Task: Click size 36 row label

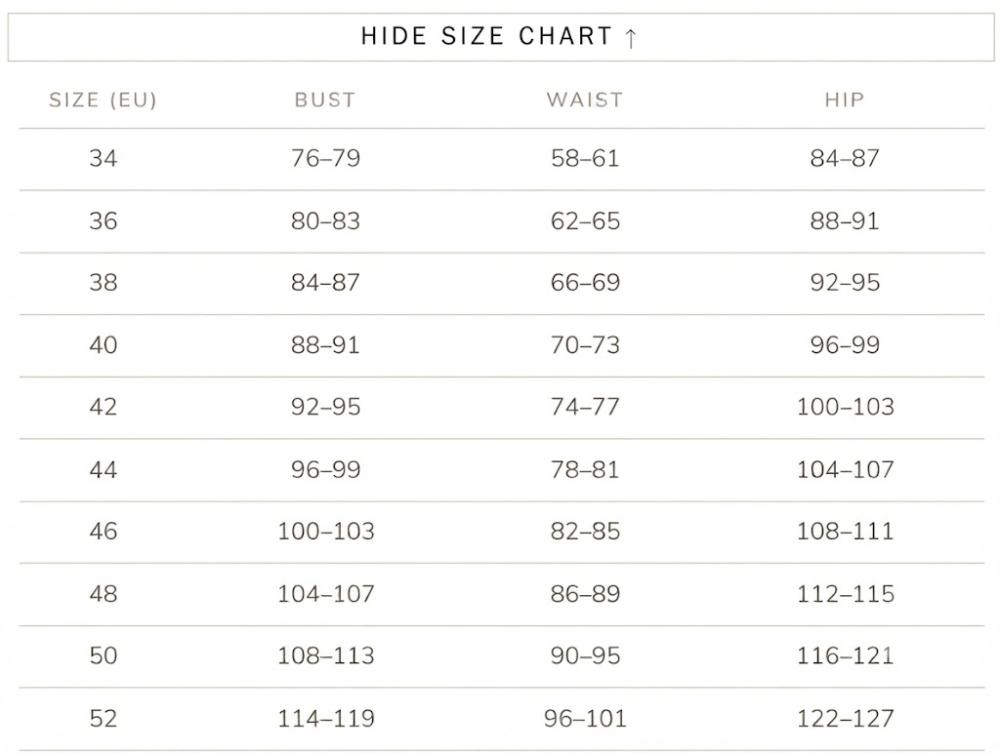Action: tap(103, 221)
